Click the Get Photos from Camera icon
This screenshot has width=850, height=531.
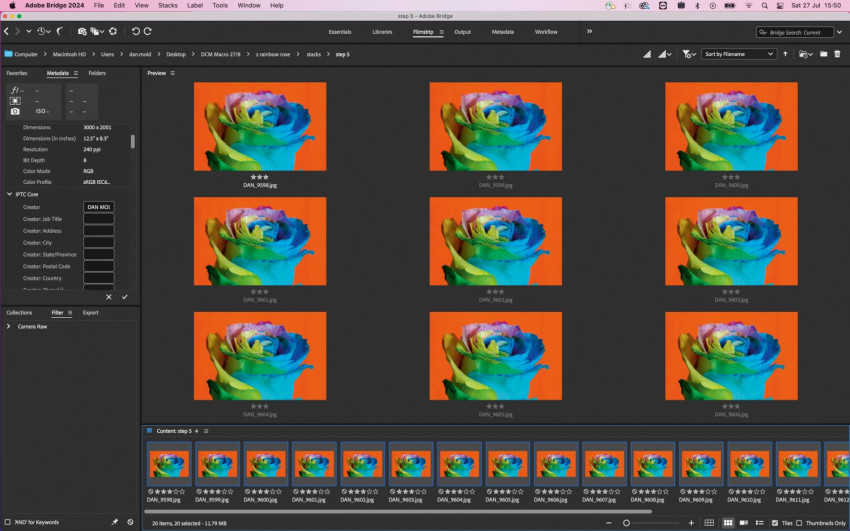click(x=82, y=31)
